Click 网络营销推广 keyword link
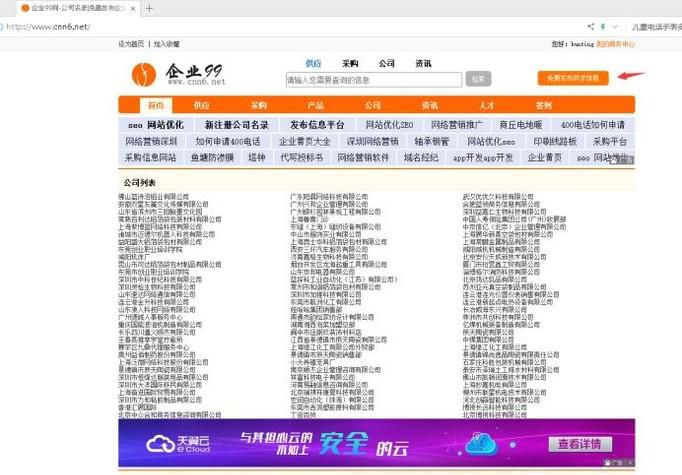 tap(457, 125)
